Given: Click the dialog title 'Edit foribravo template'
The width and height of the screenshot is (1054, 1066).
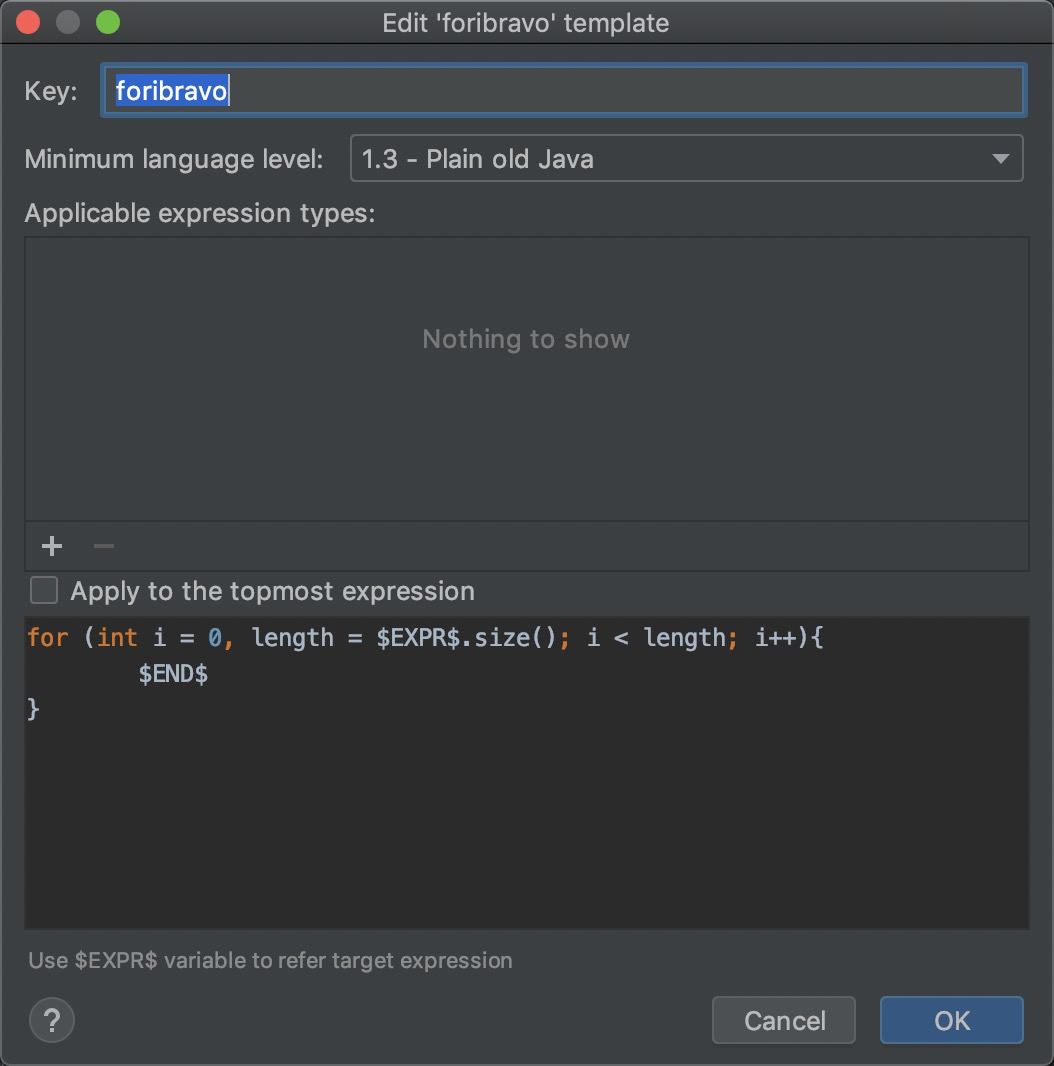Looking at the screenshot, I should coord(526,23).
